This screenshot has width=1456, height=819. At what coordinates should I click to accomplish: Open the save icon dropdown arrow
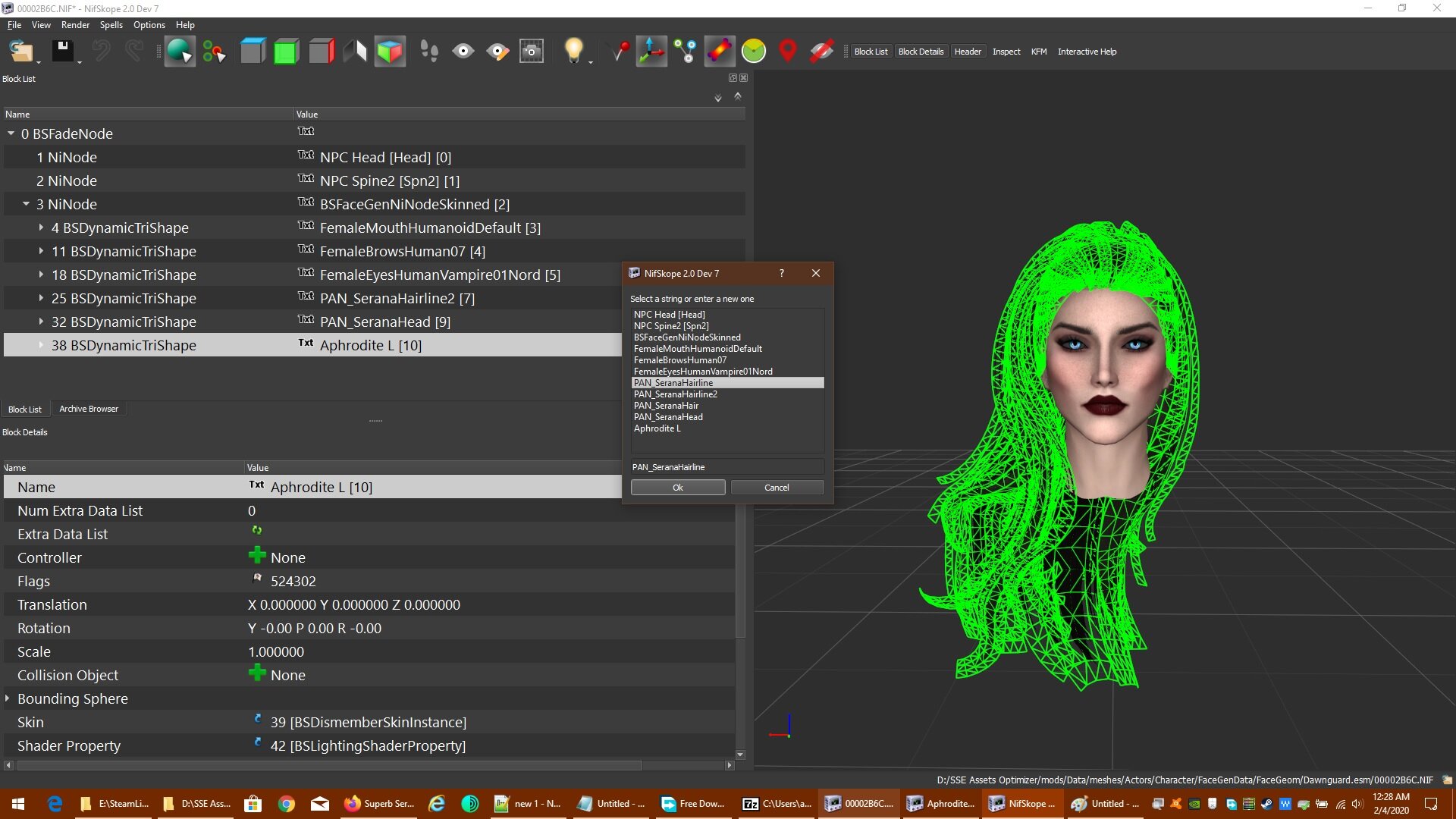click(x=79, y=61)
